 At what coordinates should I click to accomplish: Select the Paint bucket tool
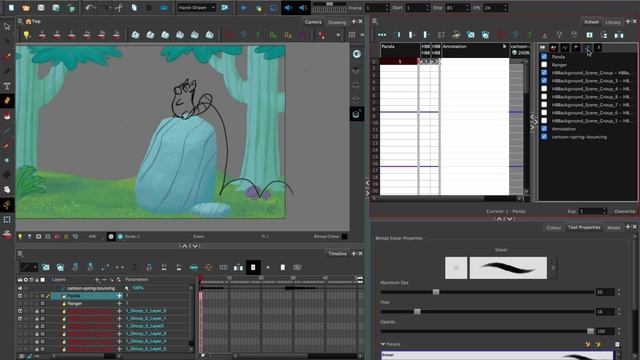7,116
